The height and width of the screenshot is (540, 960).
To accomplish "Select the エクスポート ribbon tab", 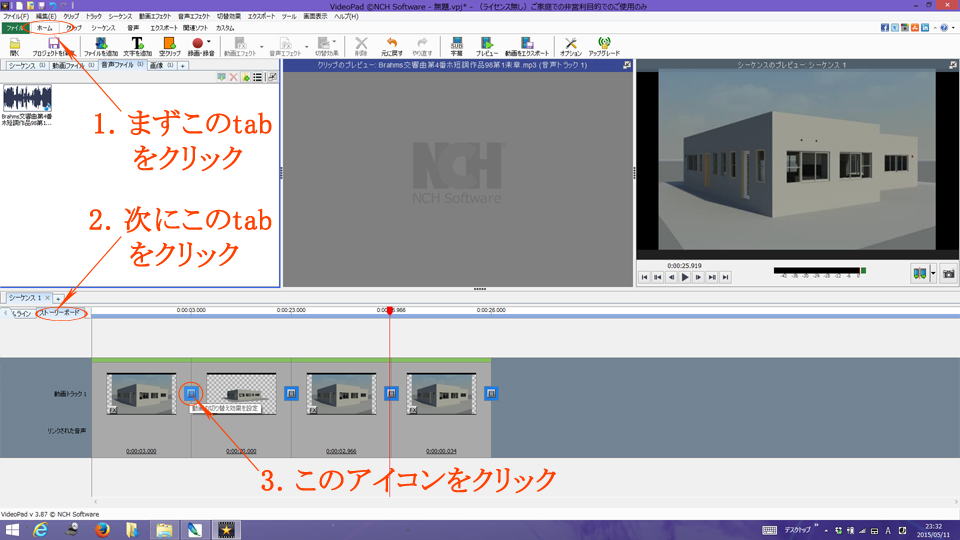I will click(163, 28).
